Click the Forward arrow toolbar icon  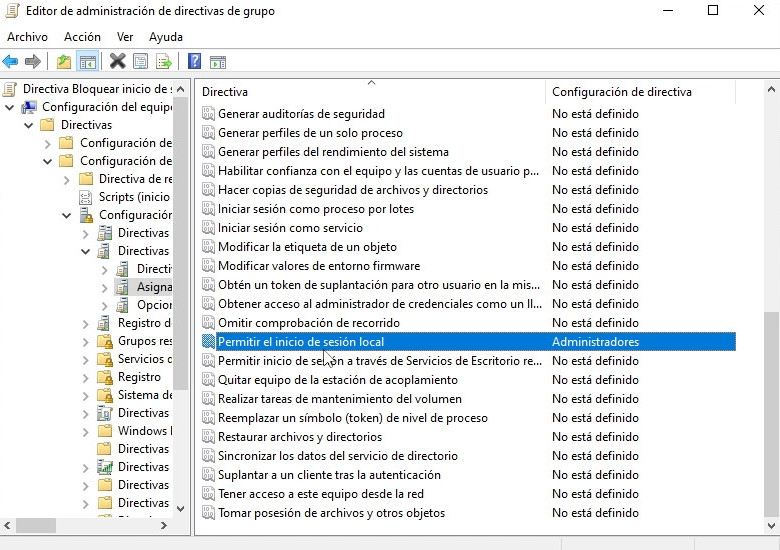click(33, 62)
